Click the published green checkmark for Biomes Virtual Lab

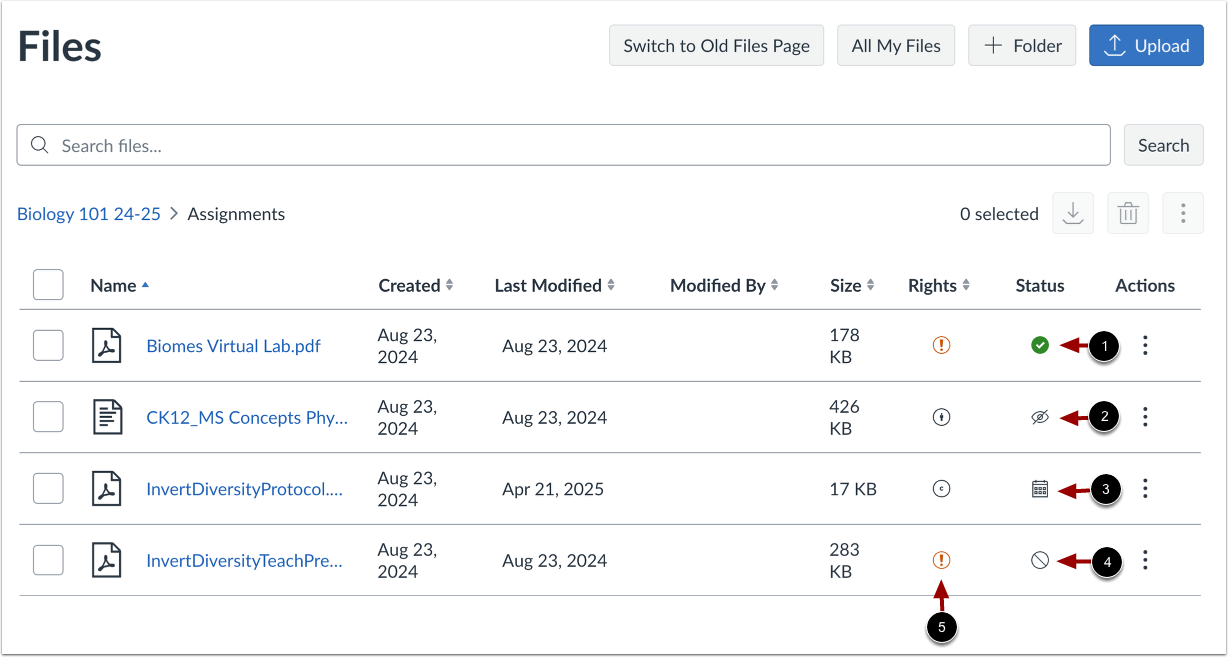1039,345
